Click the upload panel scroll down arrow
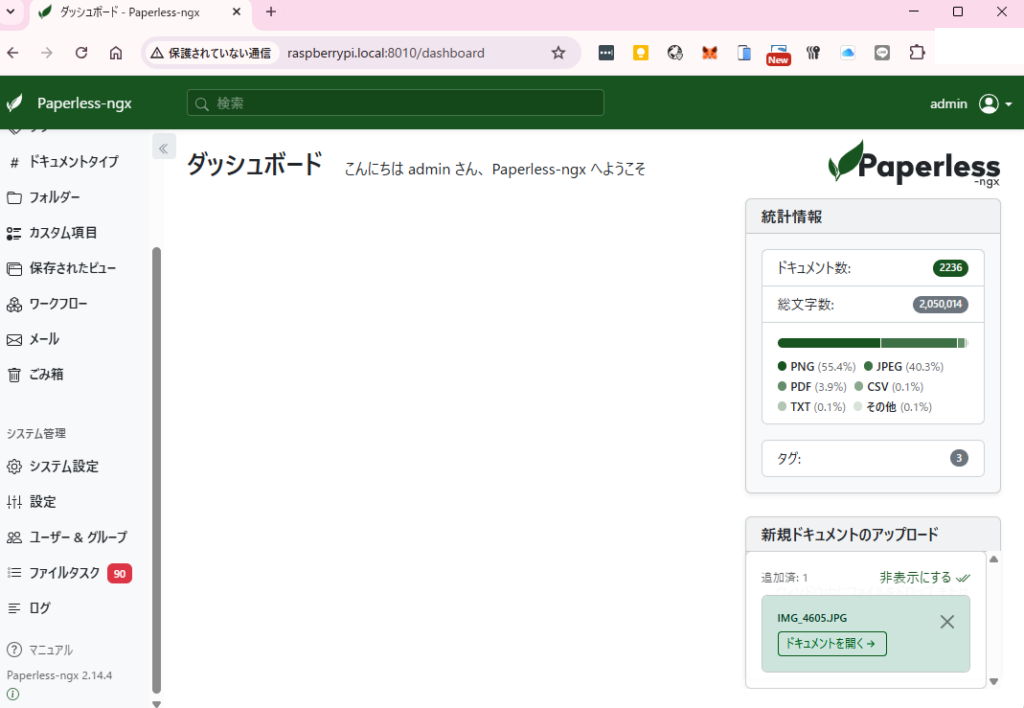Viewport: 1024px width, 708px height. (x=994, y=681)
